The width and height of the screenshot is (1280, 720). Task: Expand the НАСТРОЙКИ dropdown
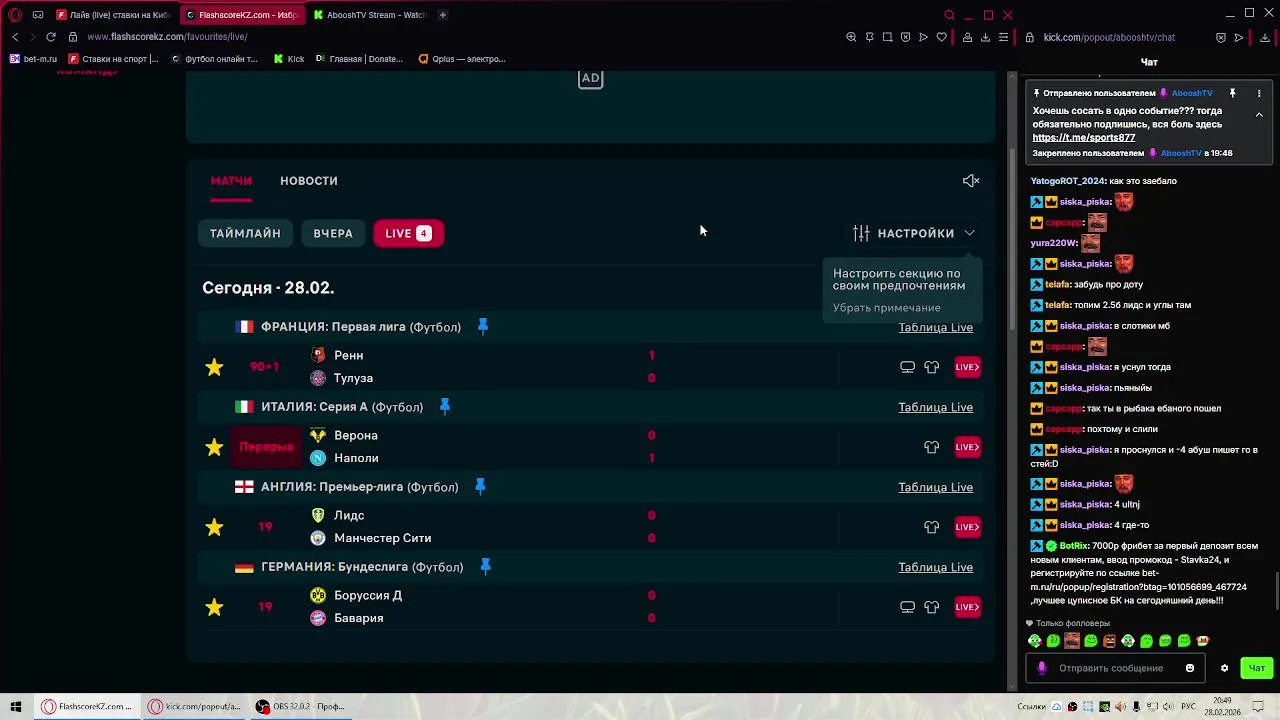point(914,233)
